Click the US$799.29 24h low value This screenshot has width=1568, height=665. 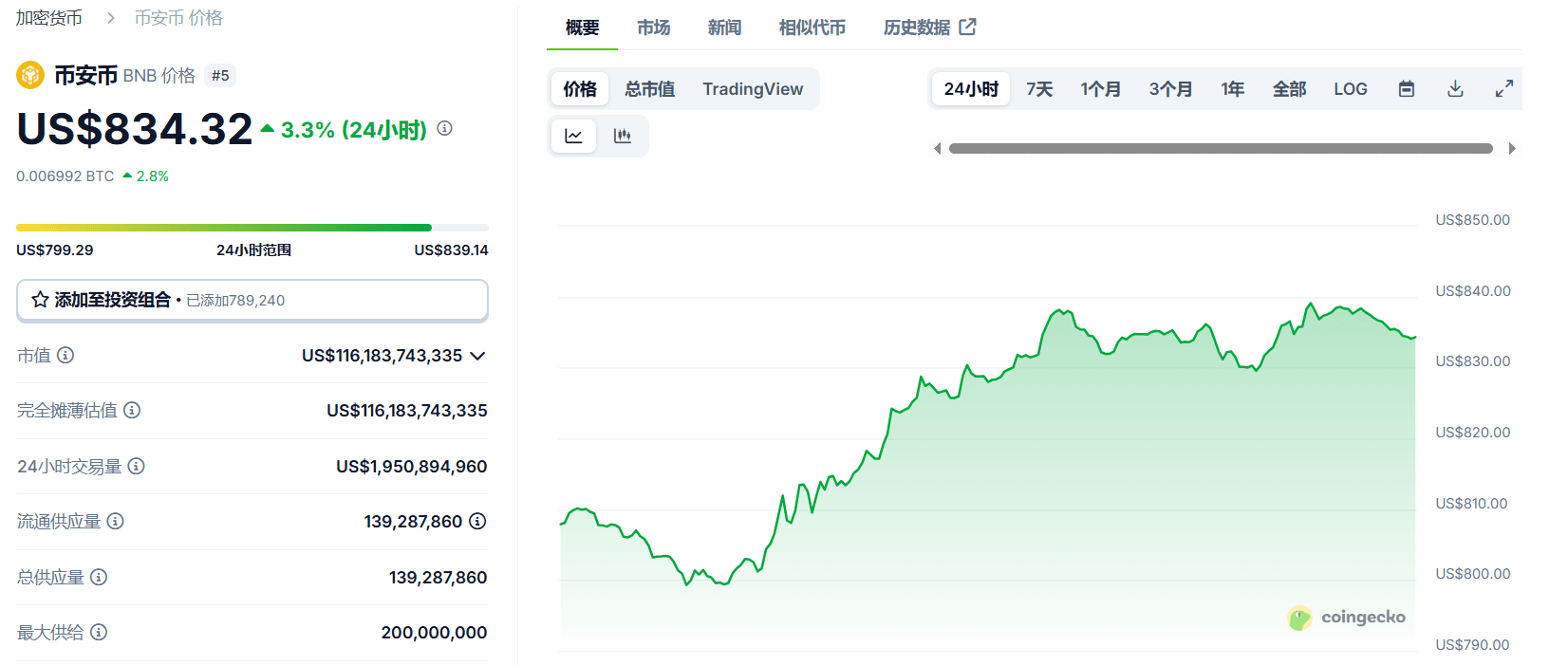[55, 250]
